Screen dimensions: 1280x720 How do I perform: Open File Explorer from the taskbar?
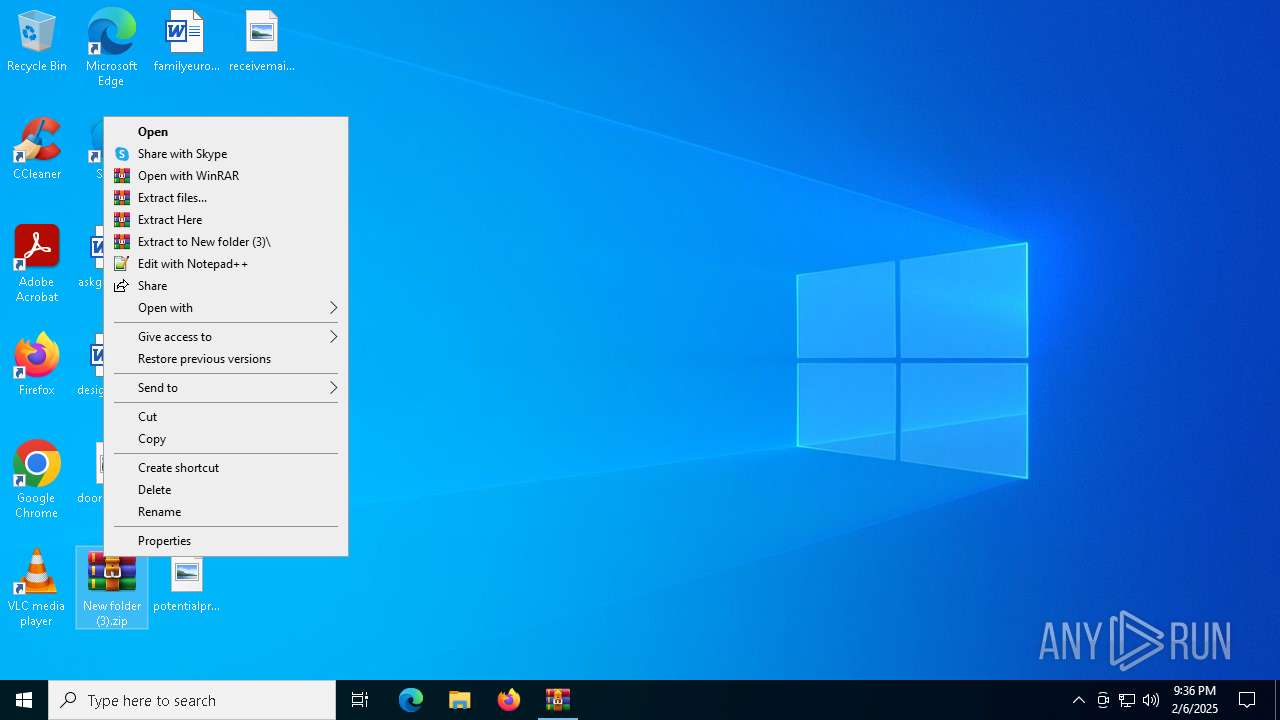tap(460, 700)
